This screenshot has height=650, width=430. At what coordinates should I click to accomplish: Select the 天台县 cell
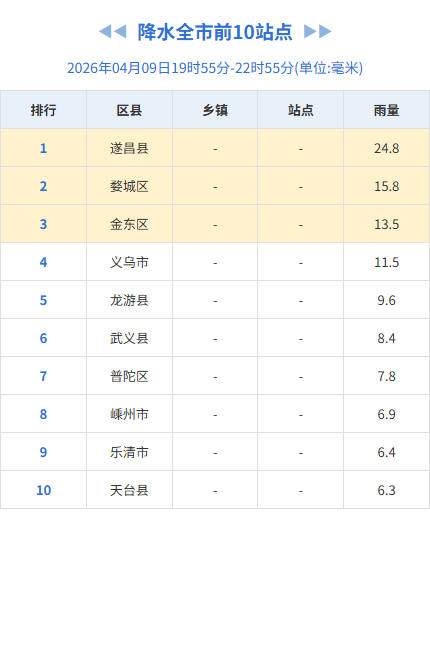(x=129, y=490)
